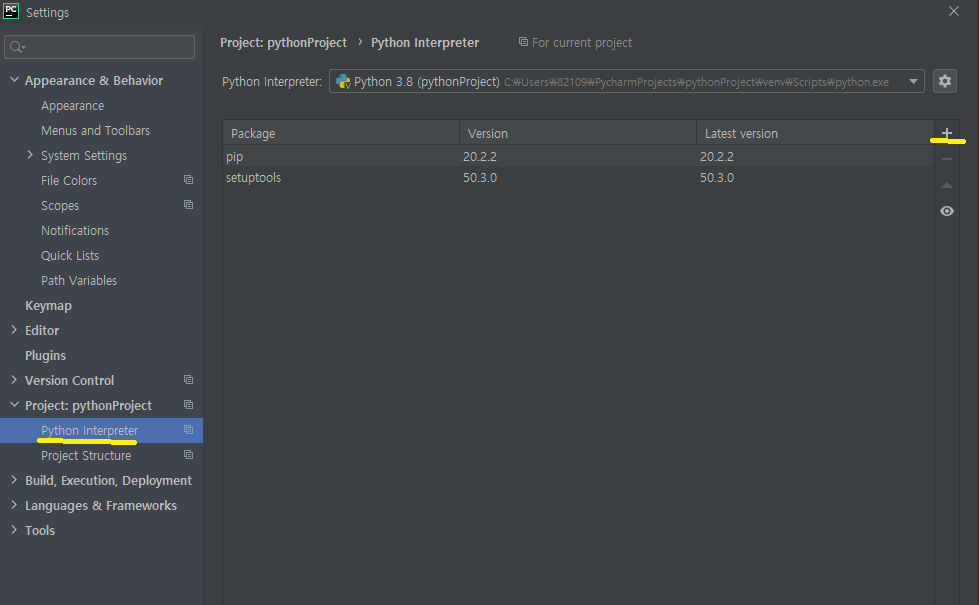Collapse the Project: pythonProject section
Viewport: 979px width, 605px height.
point(14,405)
